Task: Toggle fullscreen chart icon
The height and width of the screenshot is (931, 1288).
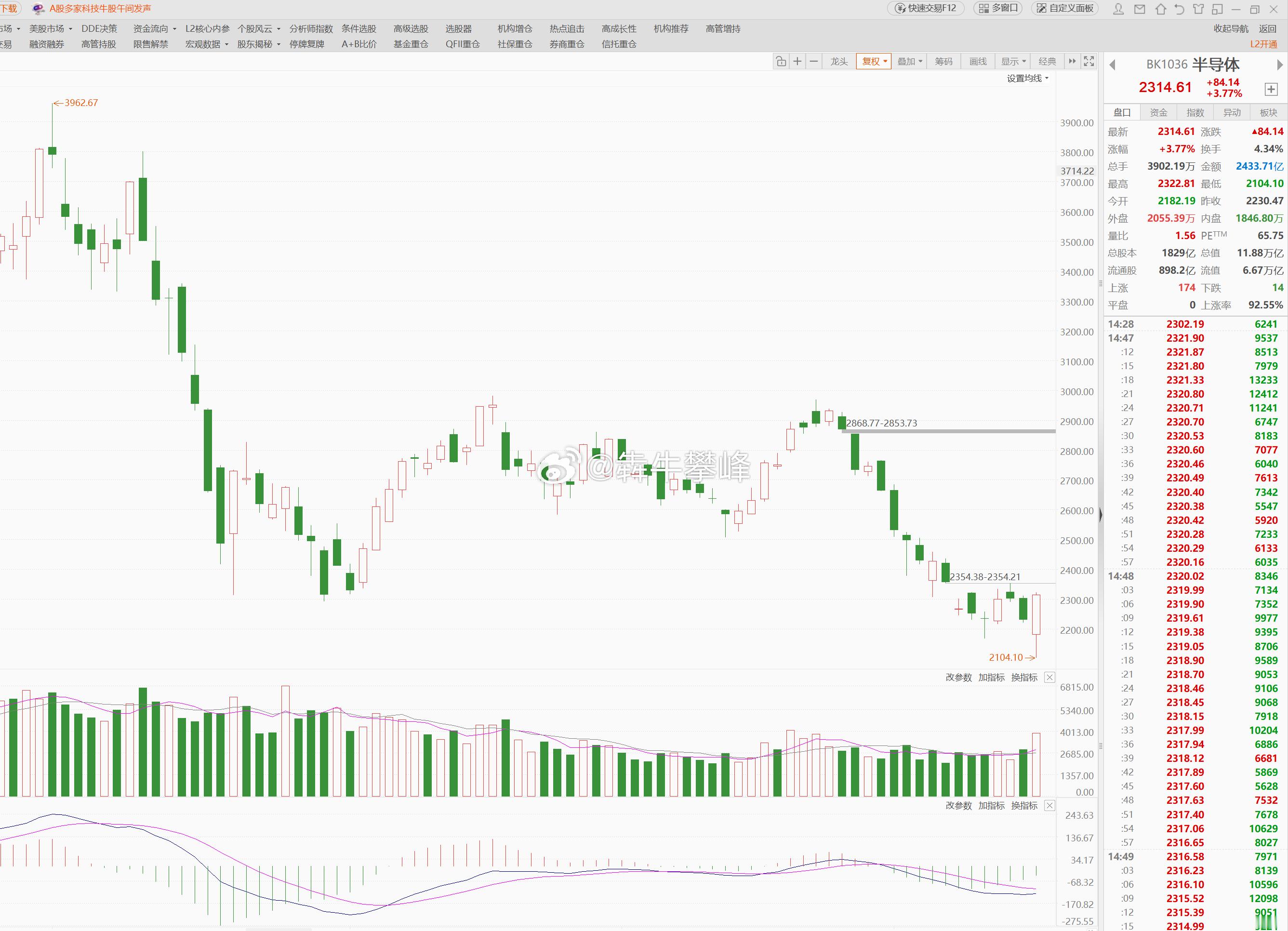Action: coord(1089,61)
